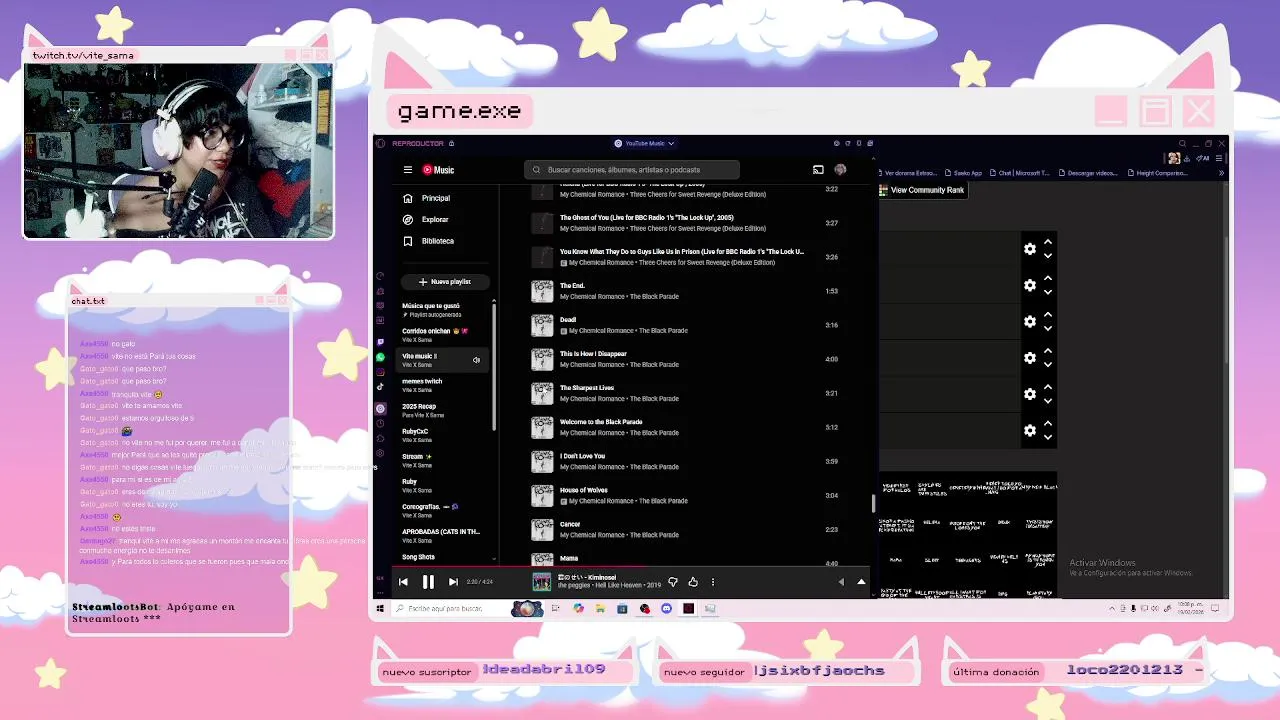Screen dimensions: 1280x720
Task: Open Instagram in the browser sidebar
Action: [x=380, y=372]
